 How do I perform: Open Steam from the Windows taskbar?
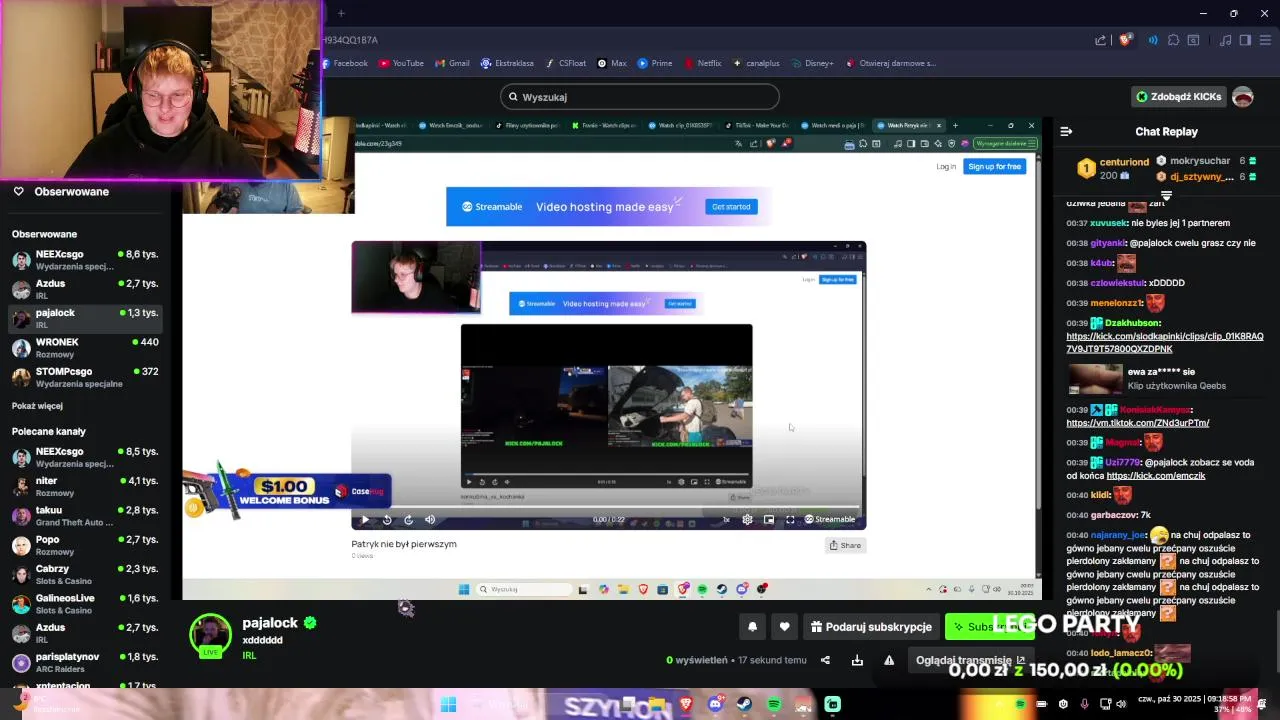click(744, 704)
